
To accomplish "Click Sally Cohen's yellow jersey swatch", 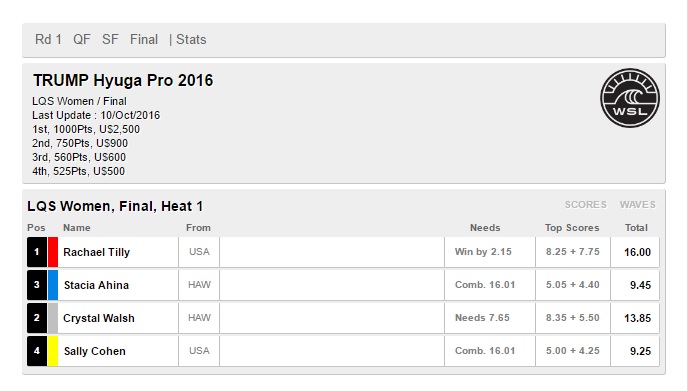I will [x=53, y=351].
